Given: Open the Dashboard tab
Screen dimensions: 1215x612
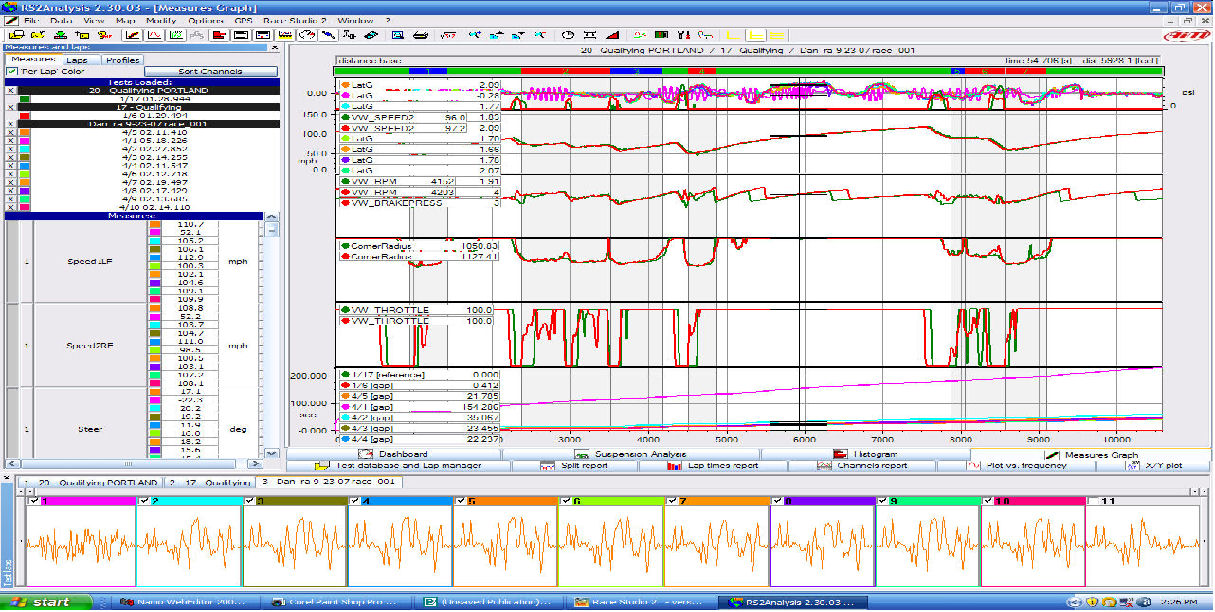Looking at the screenshot, I should [395, 454].
